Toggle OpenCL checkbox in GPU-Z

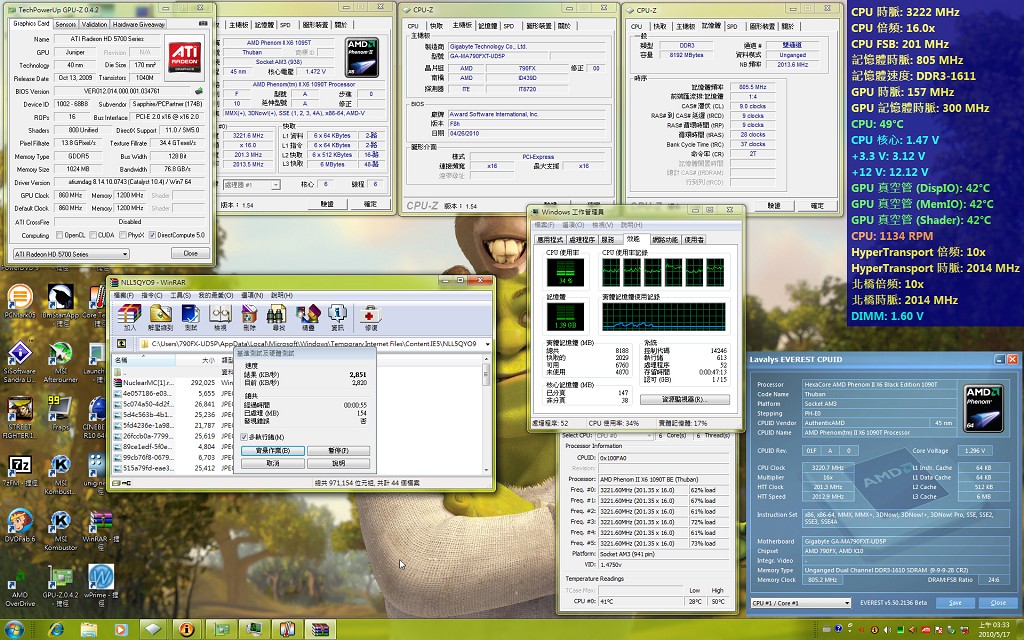59,235
